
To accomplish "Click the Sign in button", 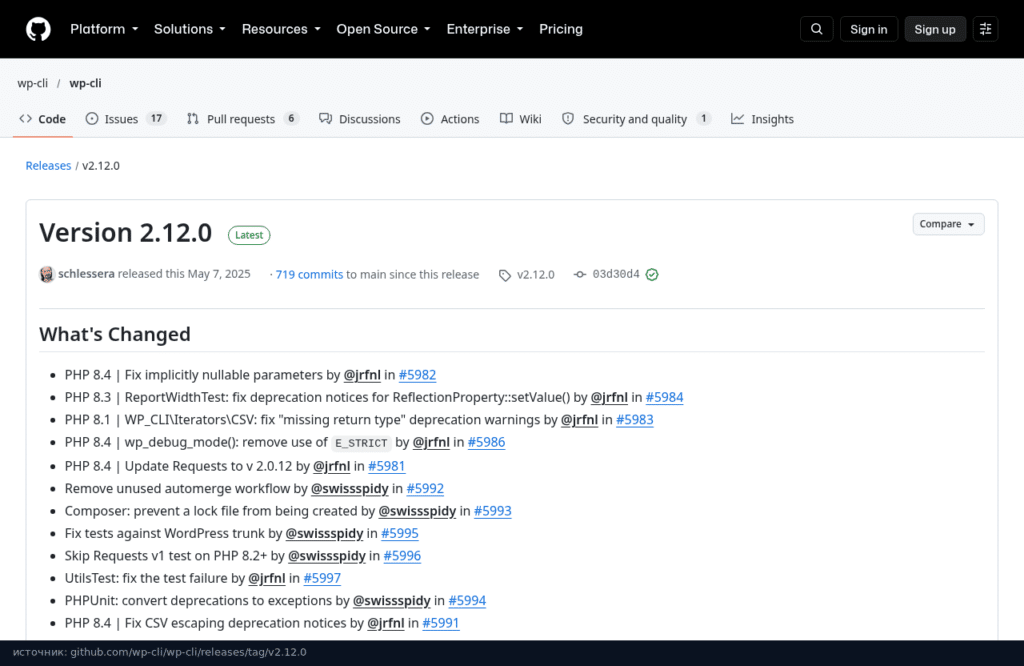I will [869, 29].
